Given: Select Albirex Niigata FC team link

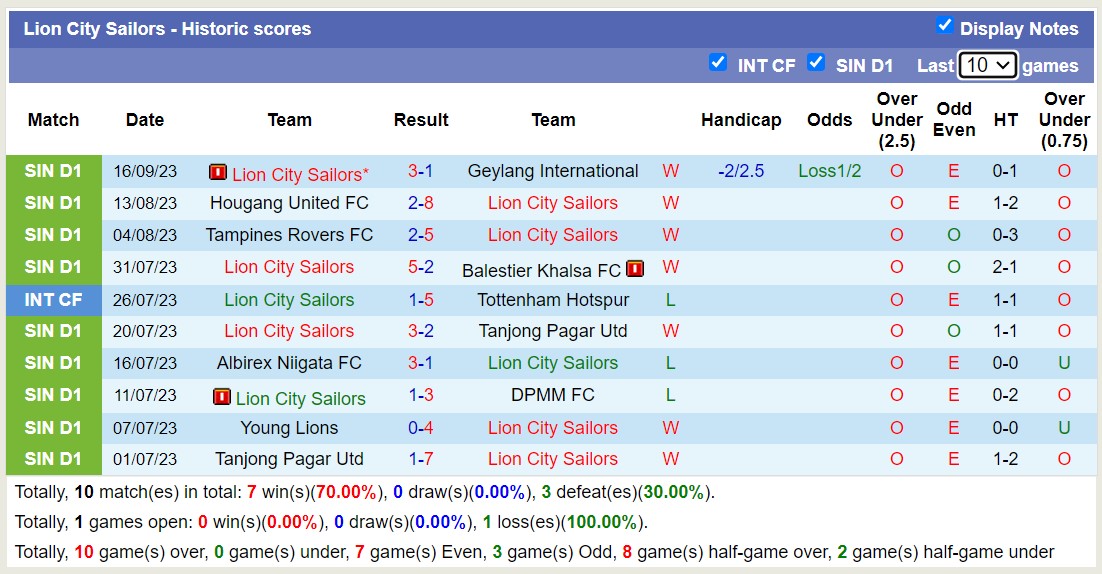Looking at the screenshot, I should pos(289,363).
